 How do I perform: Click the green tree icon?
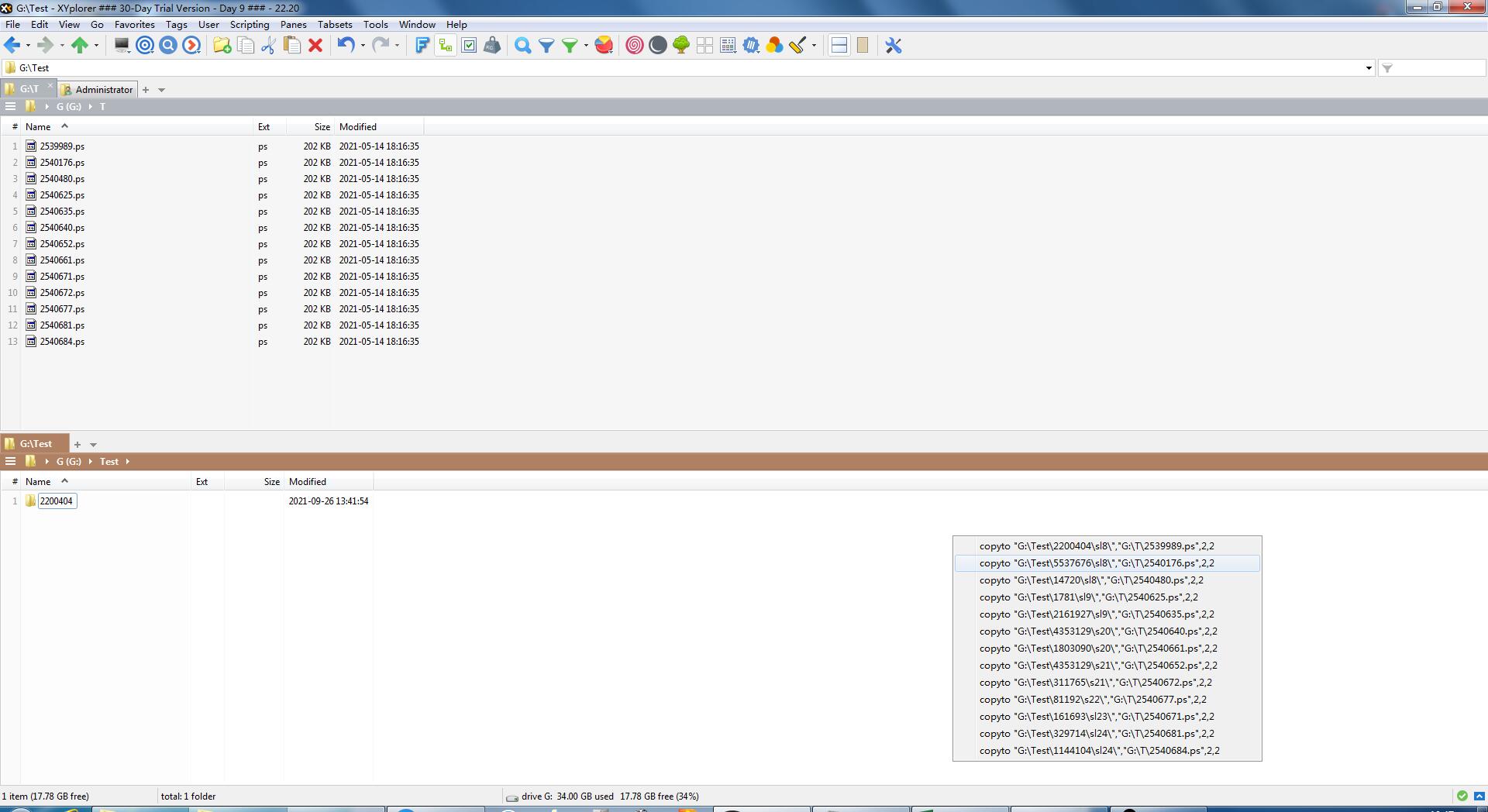coord(681,46)
